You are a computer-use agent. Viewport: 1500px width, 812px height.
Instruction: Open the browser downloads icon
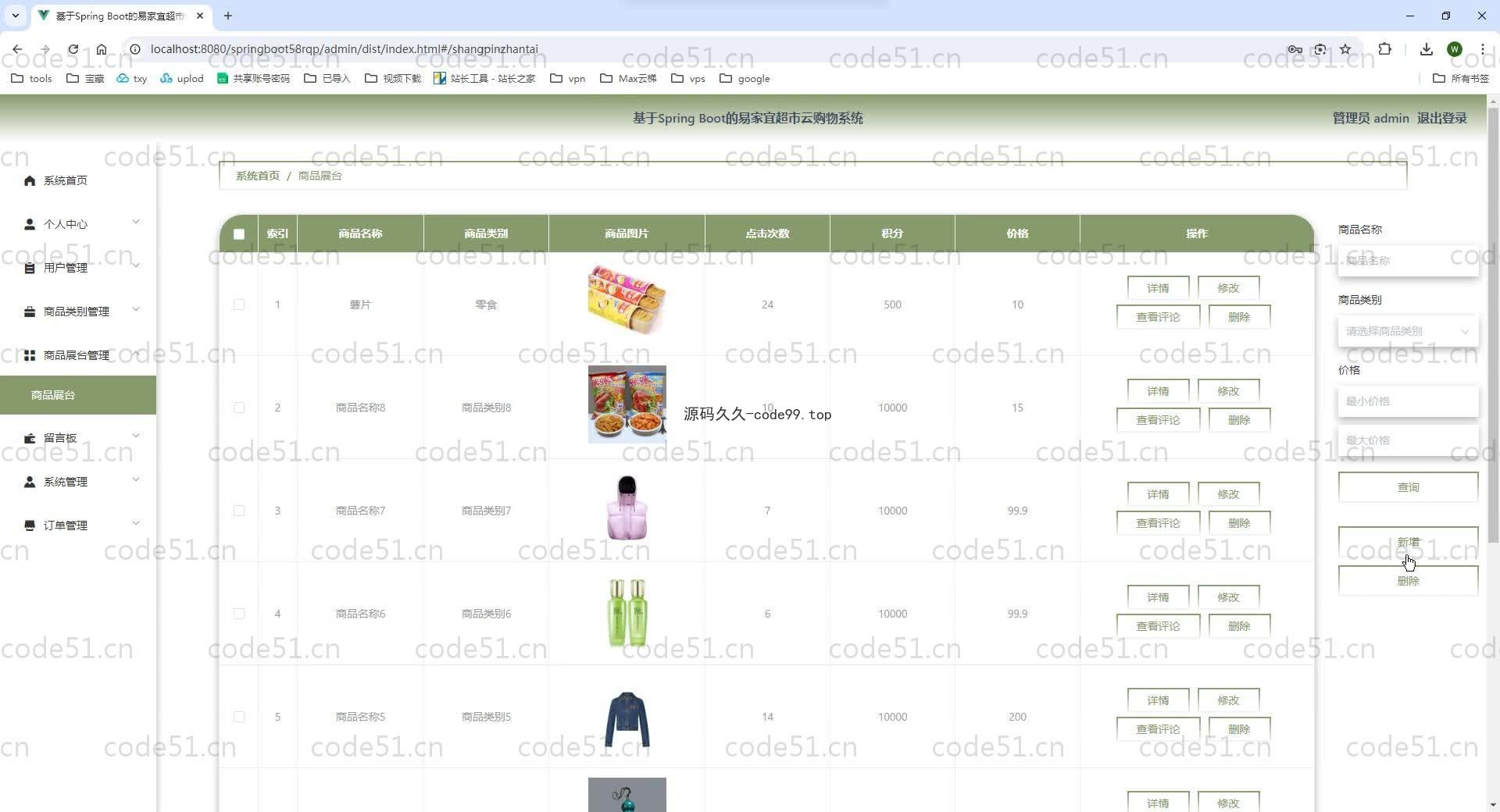[1426, 49]
